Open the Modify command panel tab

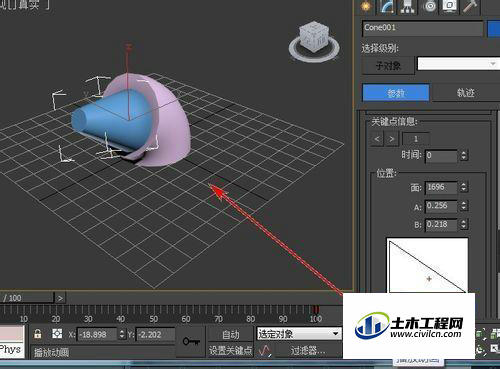pyautogui.click(x=386, y=6)
